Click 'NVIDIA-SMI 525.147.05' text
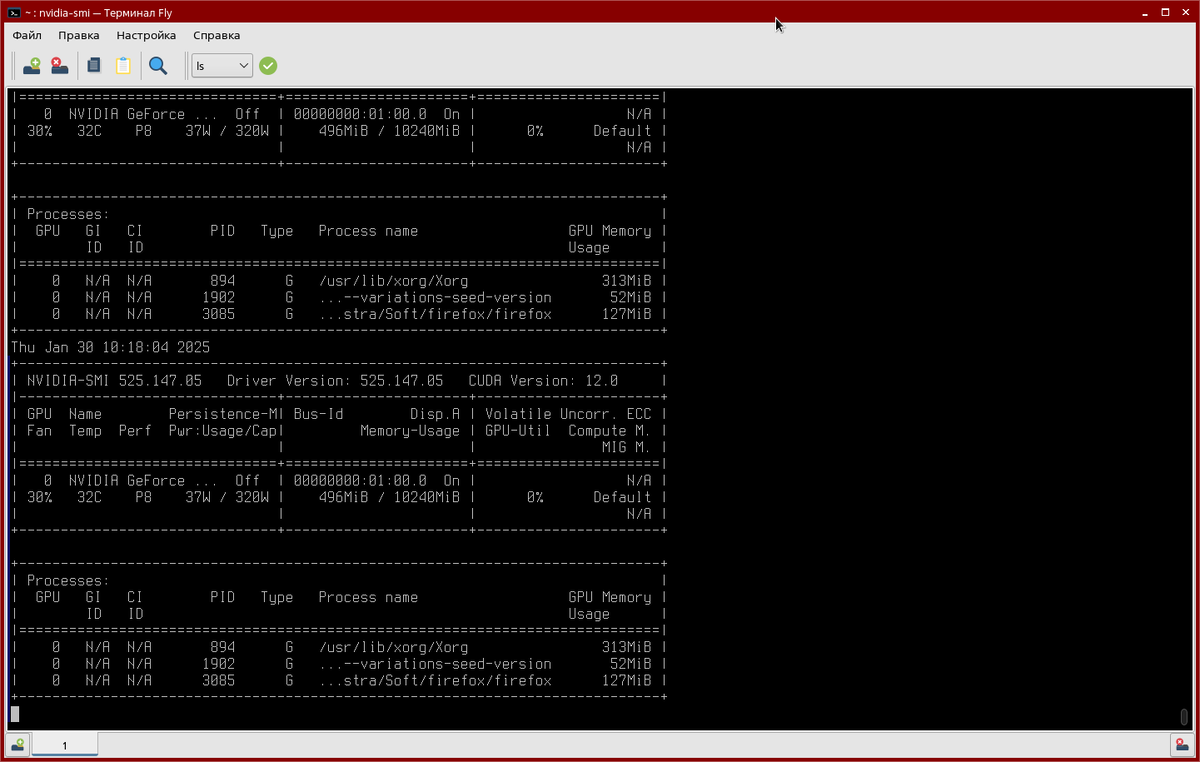1200x762 pixels. (x=114, y=381)
